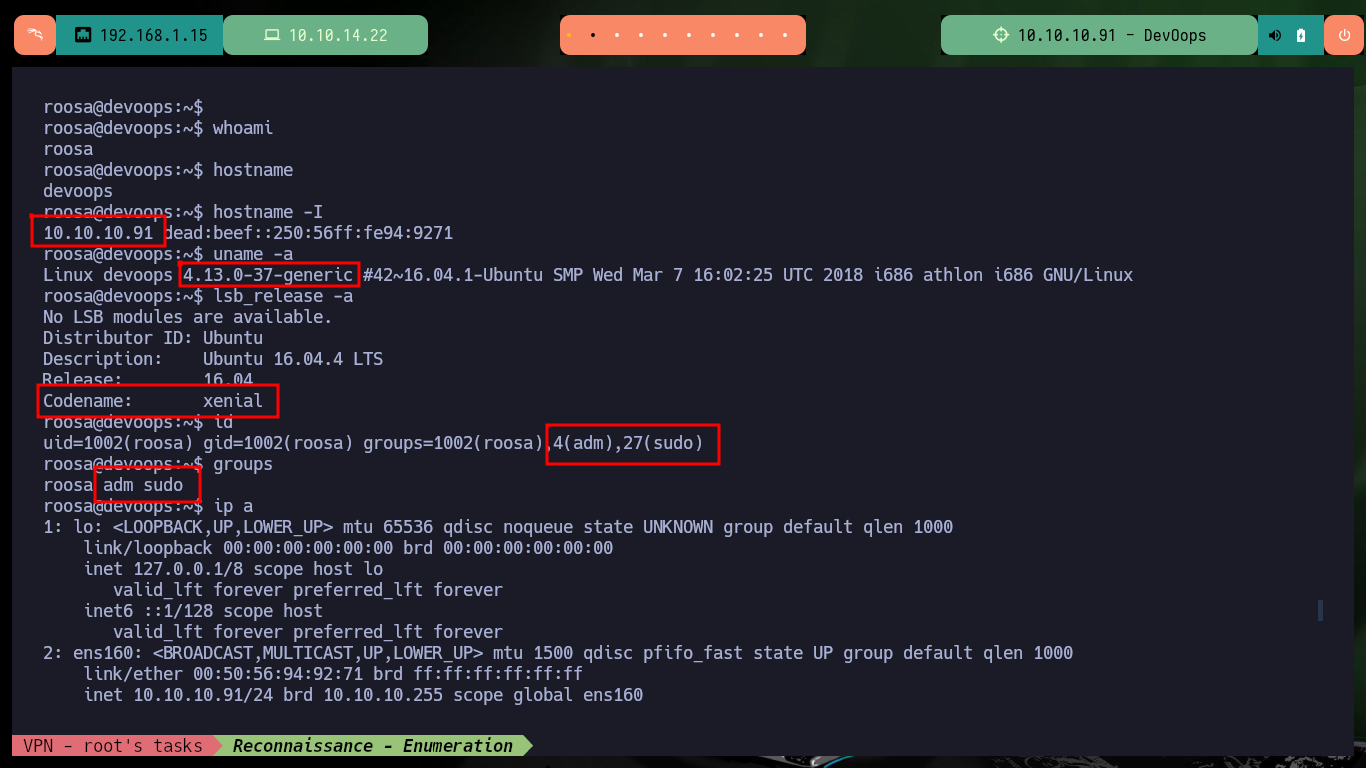This screenshot has height=768, width=1366.
Task: Select the first orange workspace dot
Action: tap(569, 35)
